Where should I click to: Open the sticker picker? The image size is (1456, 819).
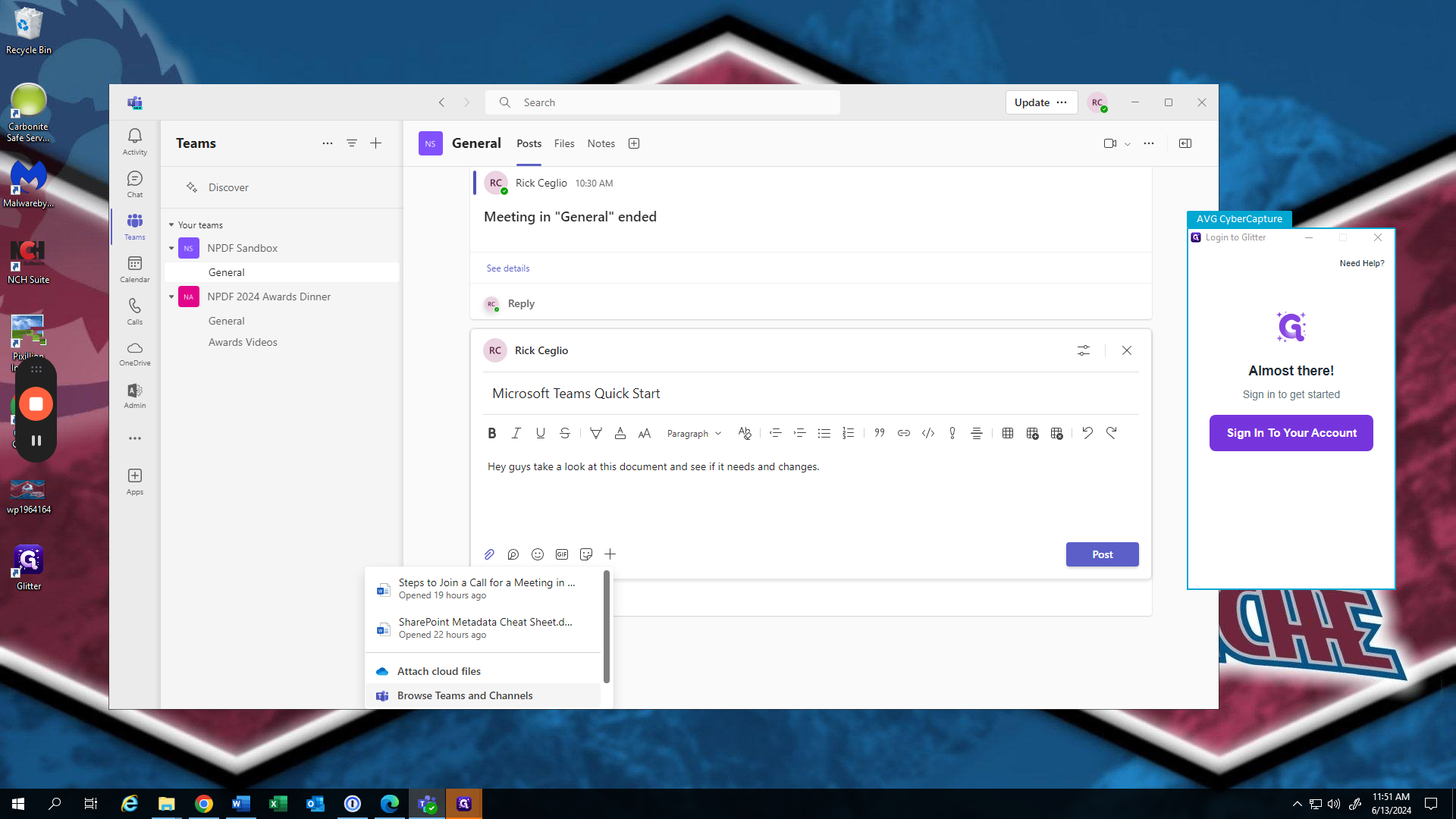pyautogui.click(x=586, y=554)
